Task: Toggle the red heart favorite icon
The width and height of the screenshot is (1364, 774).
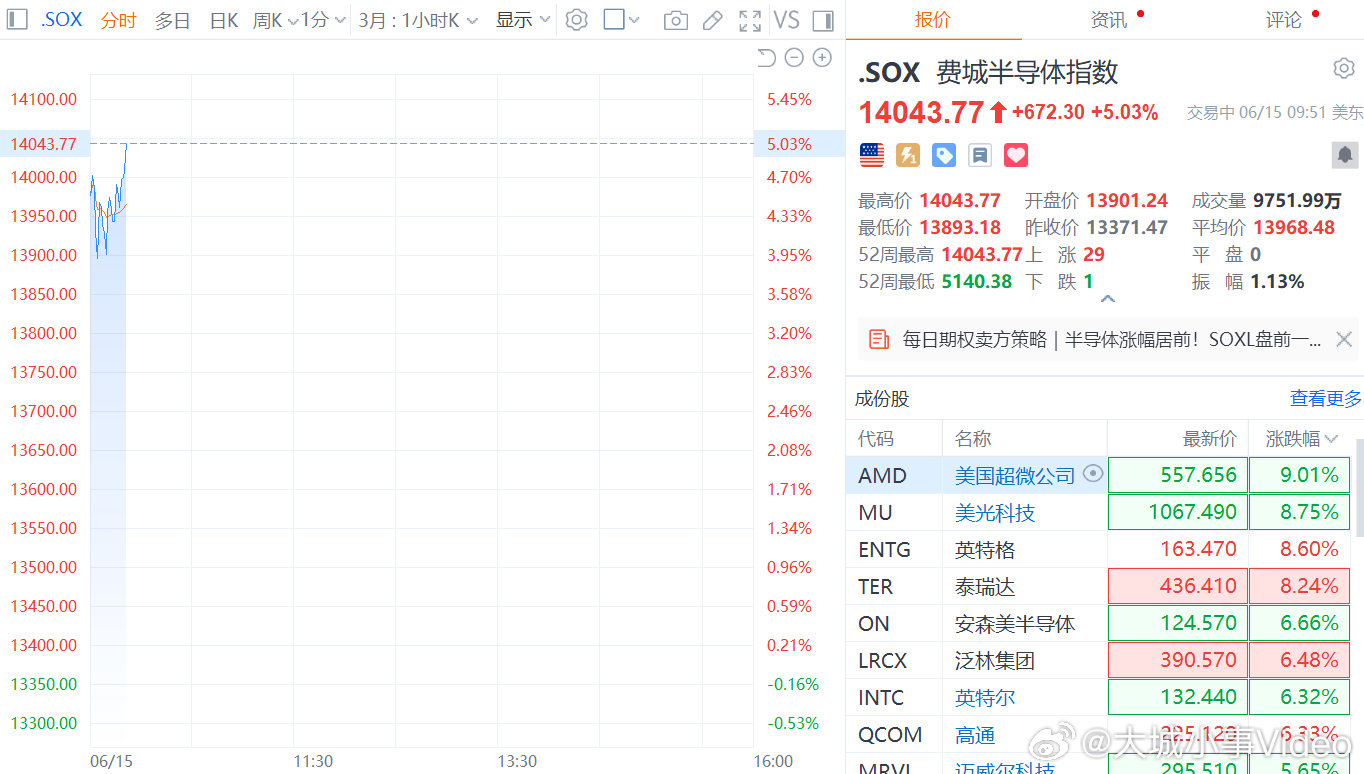Action: click(x=1016, y=155)
